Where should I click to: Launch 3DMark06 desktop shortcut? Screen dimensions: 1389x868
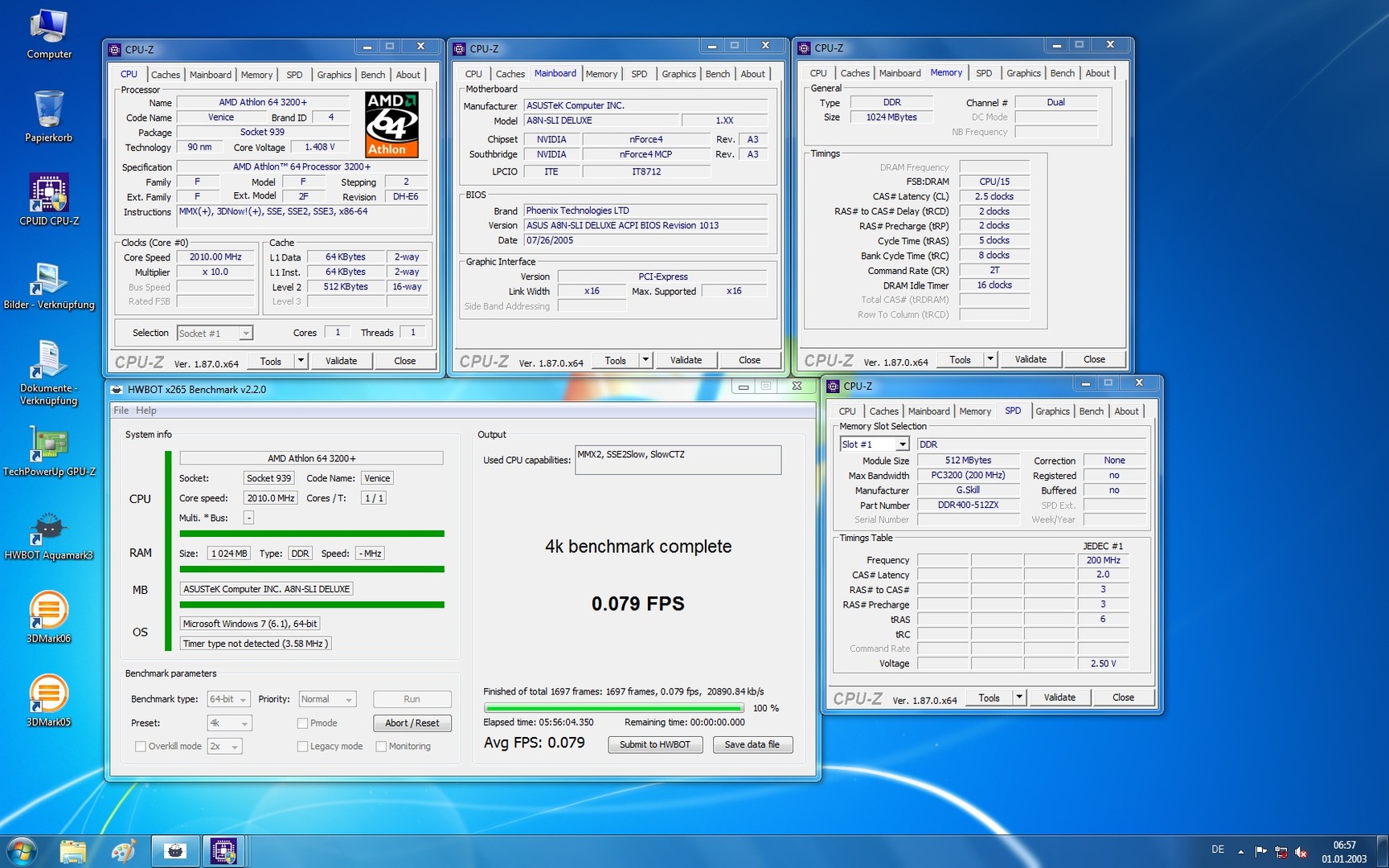pyautogui.click(x=49, y=617)
